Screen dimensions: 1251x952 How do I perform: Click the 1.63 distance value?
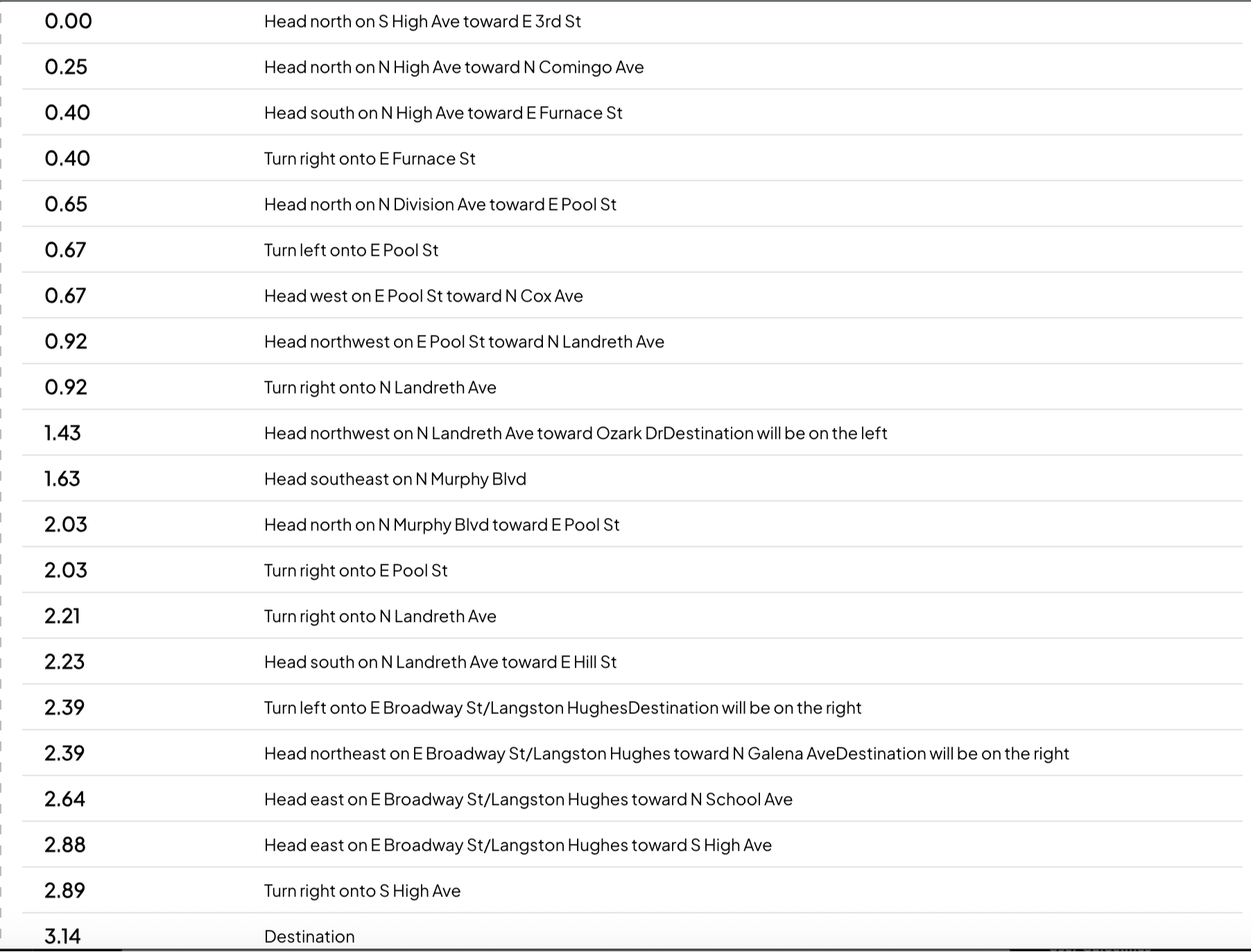pyautogui.click(x=62, y=478)
